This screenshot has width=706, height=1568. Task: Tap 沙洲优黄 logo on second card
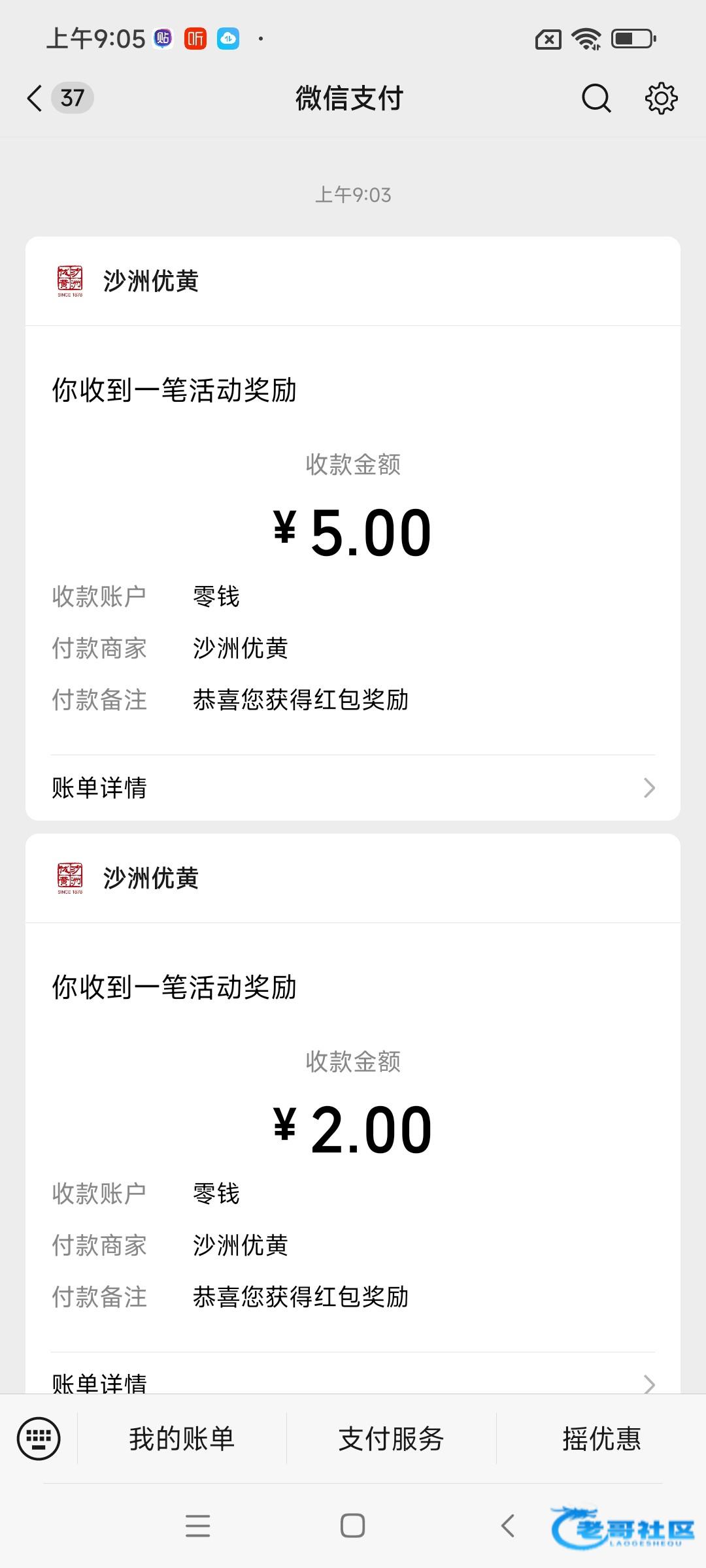pos(70,879)
